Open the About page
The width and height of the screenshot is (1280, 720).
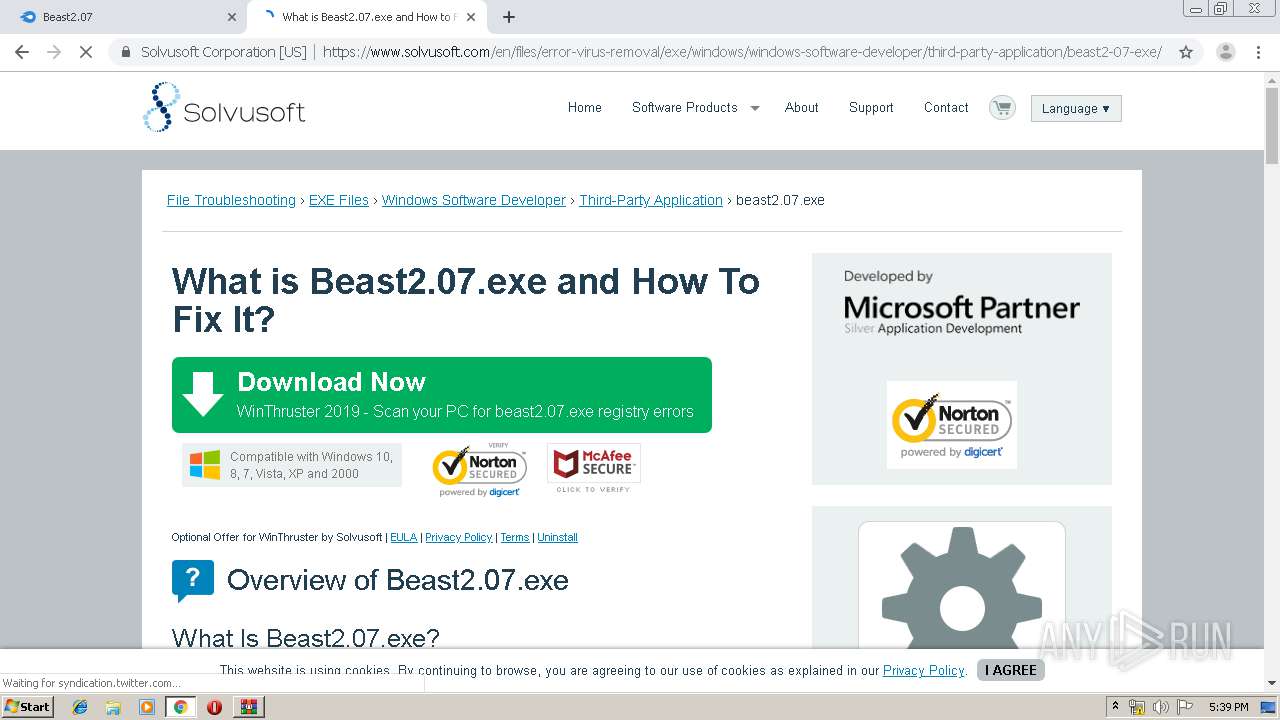(x=802, y=107)
